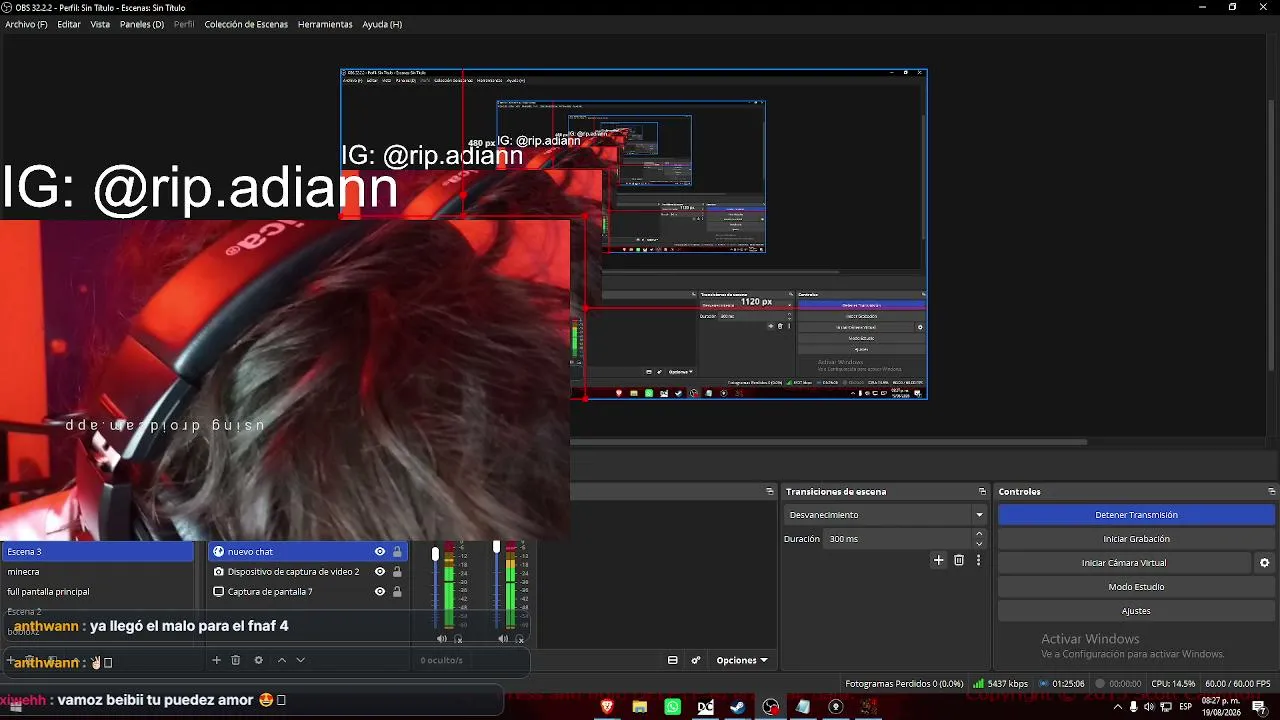Open the Windows notification center
The width and height of the screenshot is (1280, 720).
[1259, 707]
